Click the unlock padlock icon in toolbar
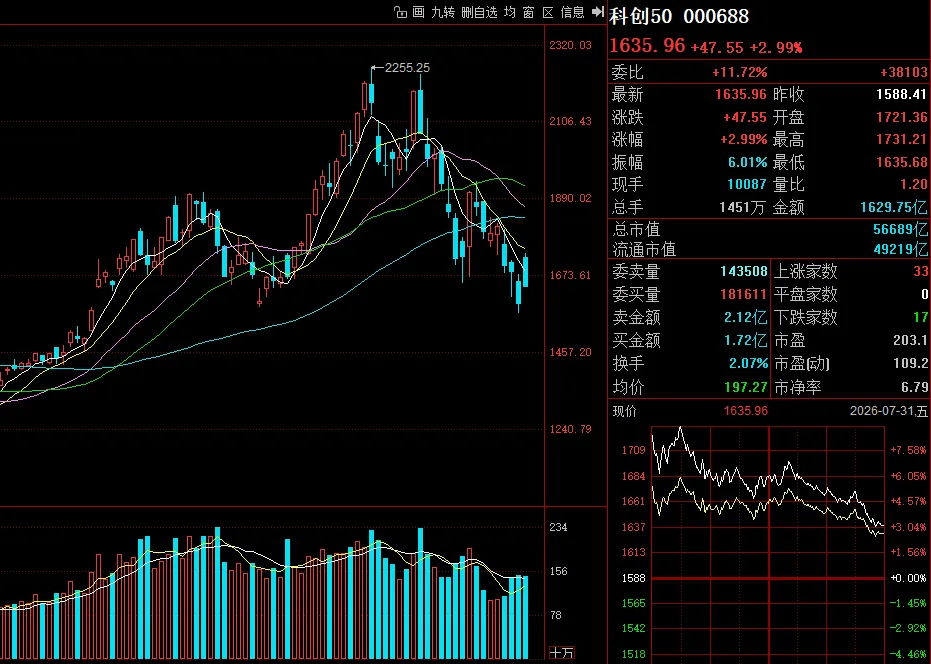 click(x=401, y=12)
